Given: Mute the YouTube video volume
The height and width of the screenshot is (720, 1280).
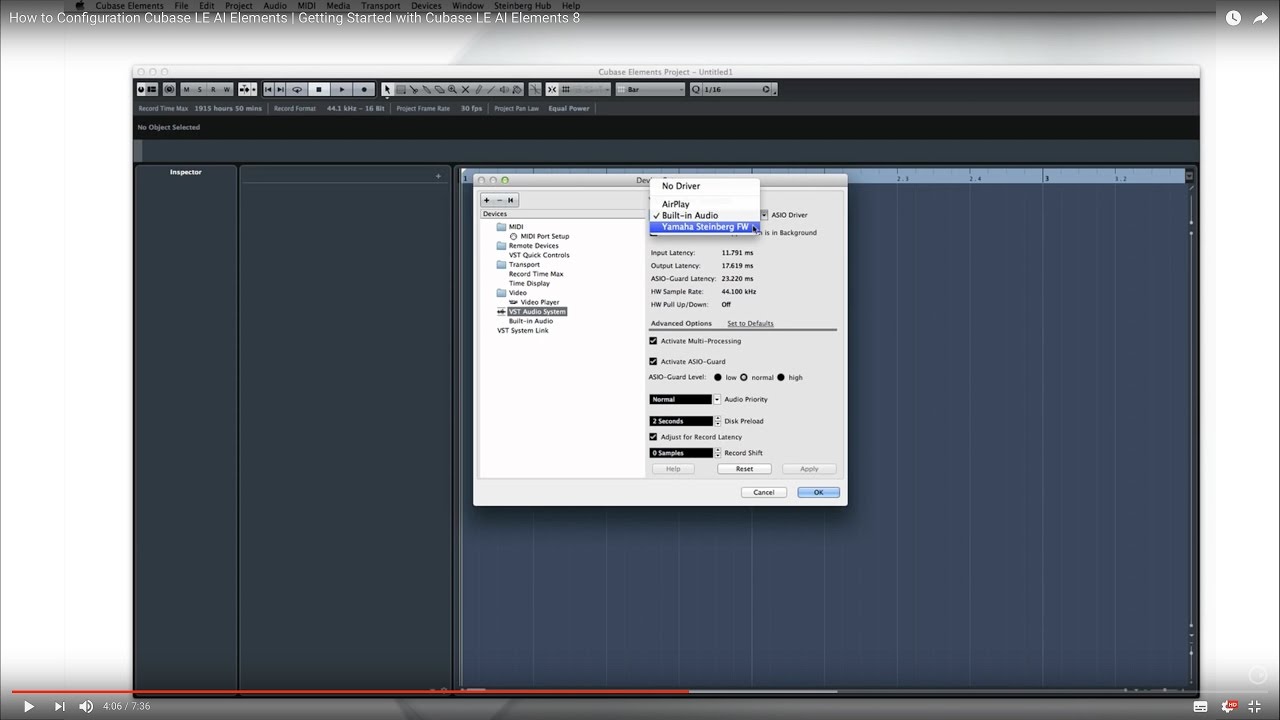Looking at the screenshot, I should (x=86, y=706).
